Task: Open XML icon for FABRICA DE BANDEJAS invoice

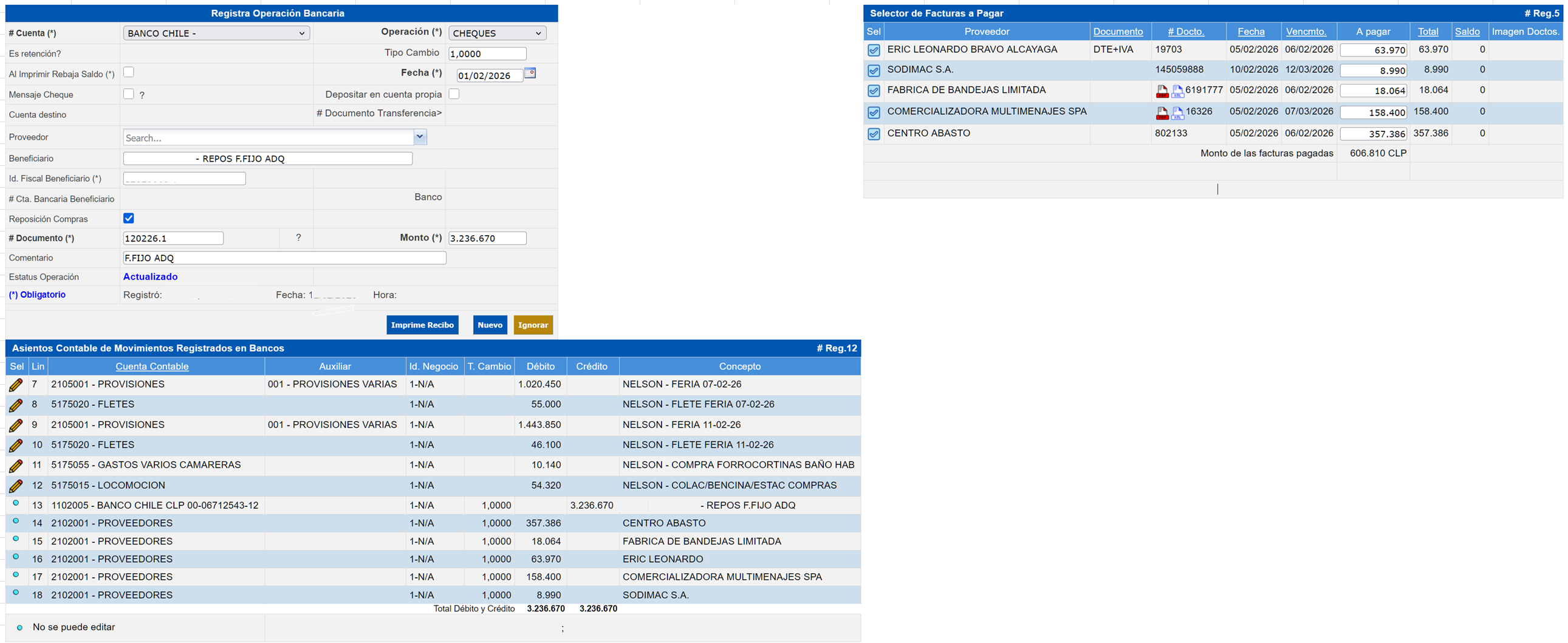Action: 1177,92
